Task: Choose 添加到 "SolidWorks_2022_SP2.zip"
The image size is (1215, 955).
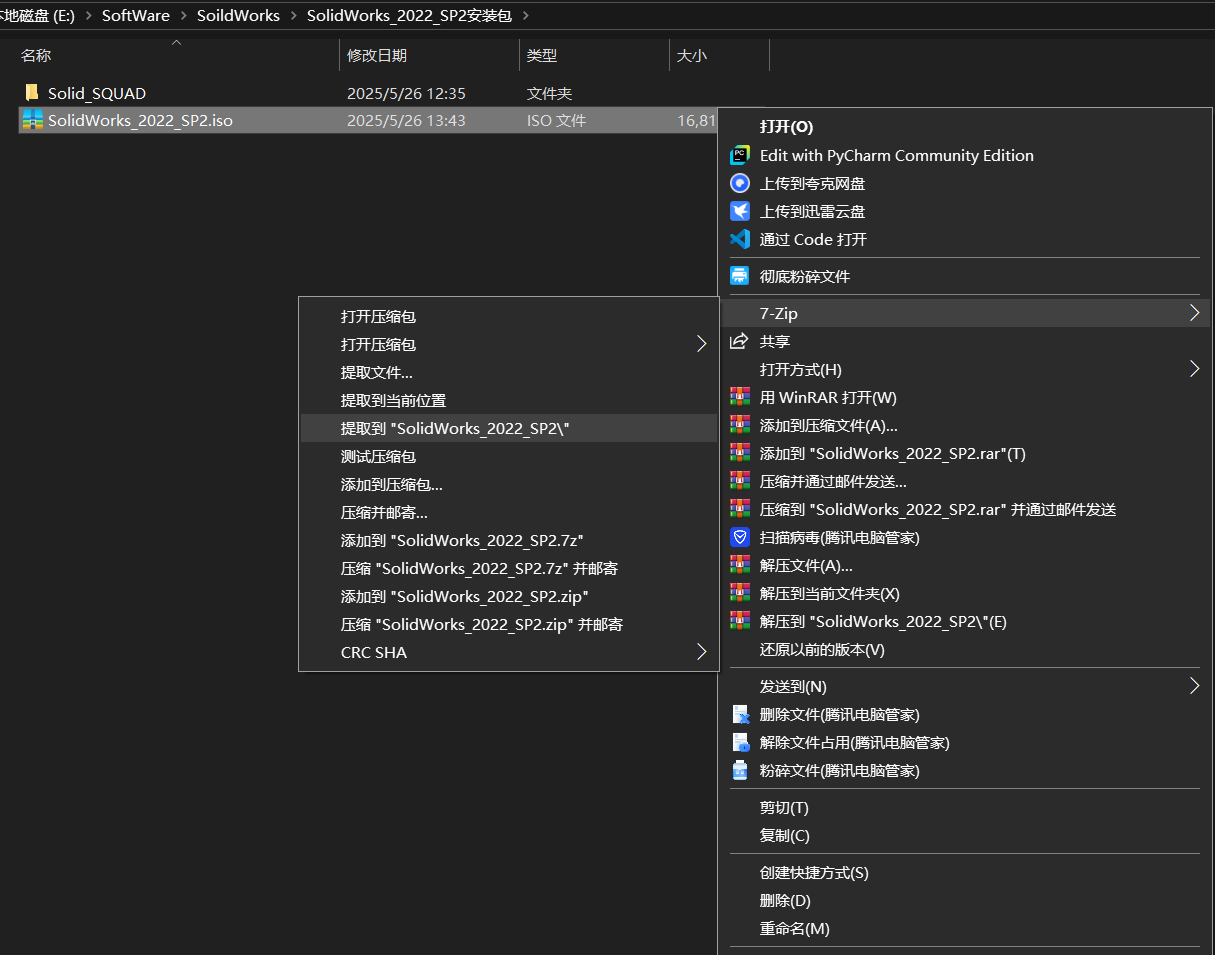Action: tap(509, 596)
